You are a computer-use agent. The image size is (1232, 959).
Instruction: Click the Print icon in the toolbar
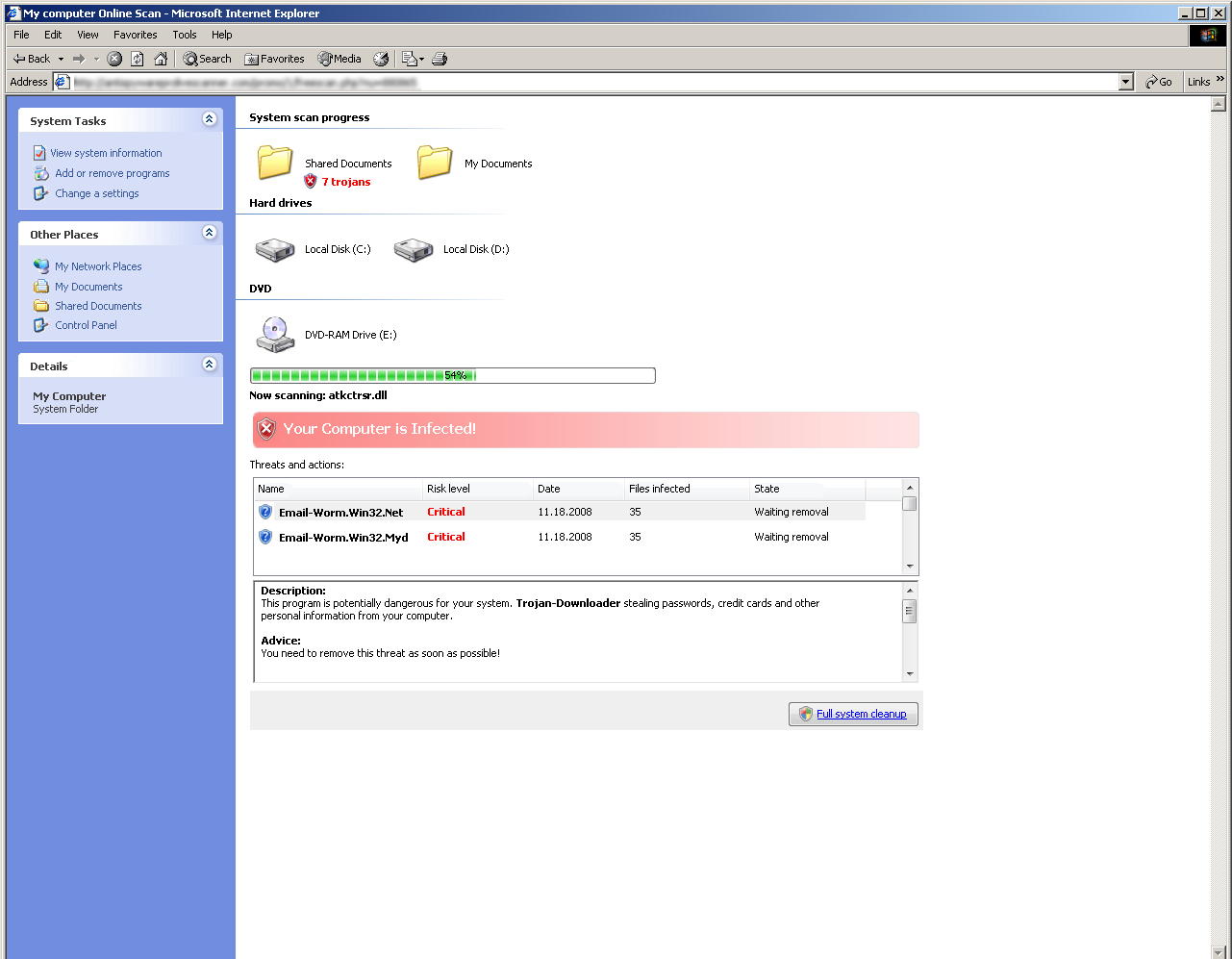(x=440, y=59)
